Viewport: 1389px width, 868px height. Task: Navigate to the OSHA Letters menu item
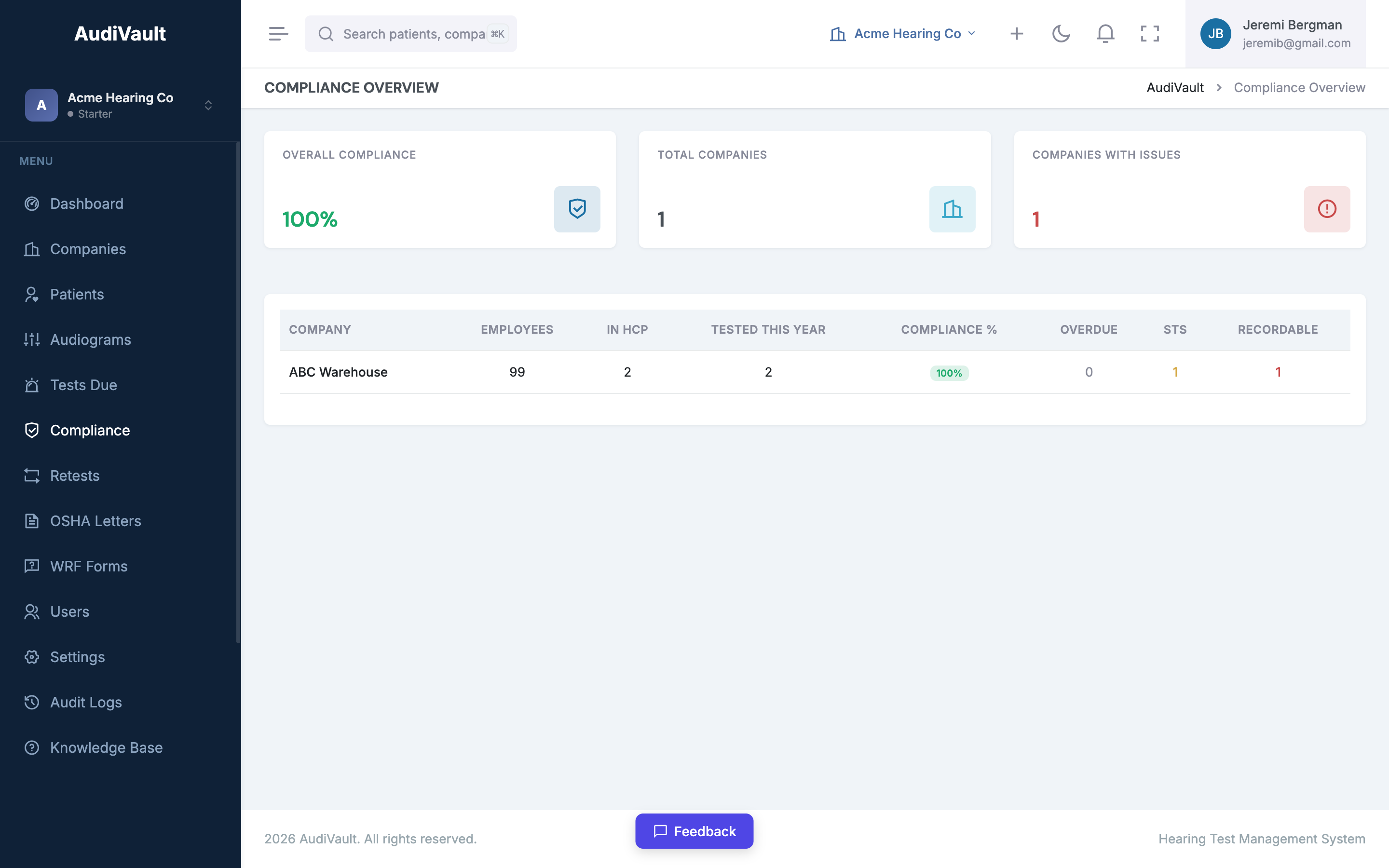coord(95,521)
